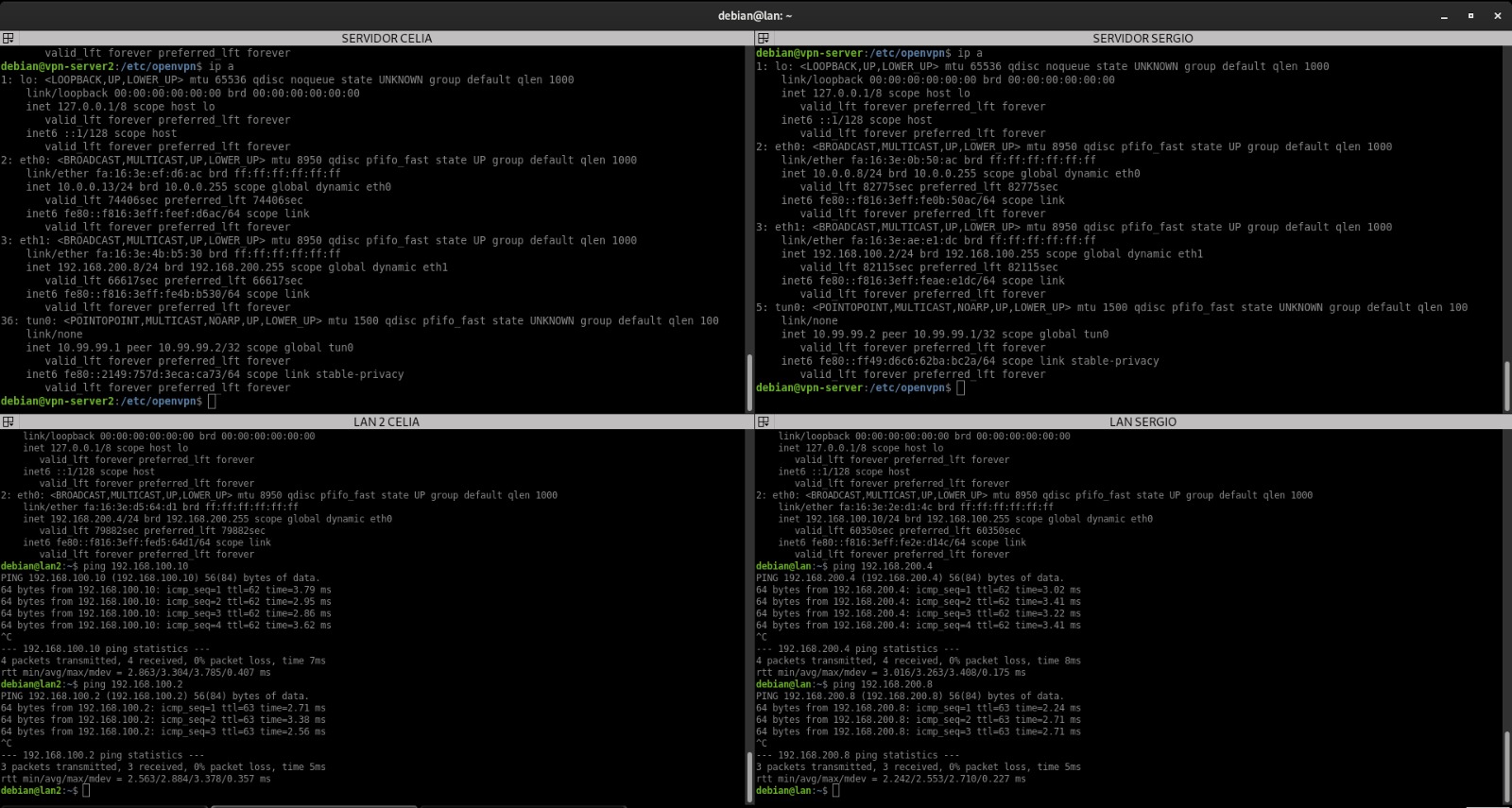Select the SERVIDOR CELIA pane title bar
The image size is (1512, 808).
coord(387,39)
